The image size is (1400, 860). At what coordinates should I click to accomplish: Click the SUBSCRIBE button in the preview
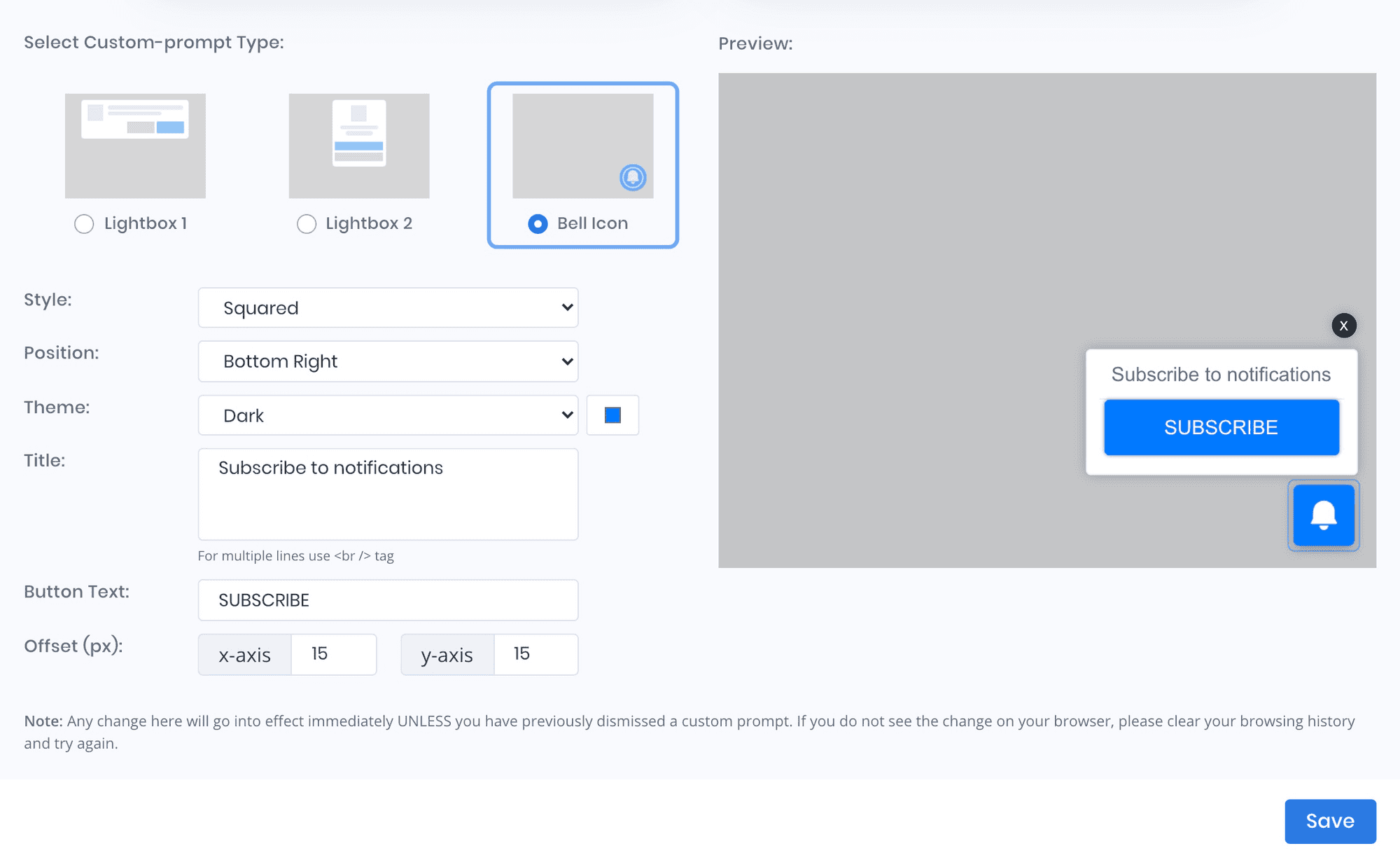coord(1221,427)
